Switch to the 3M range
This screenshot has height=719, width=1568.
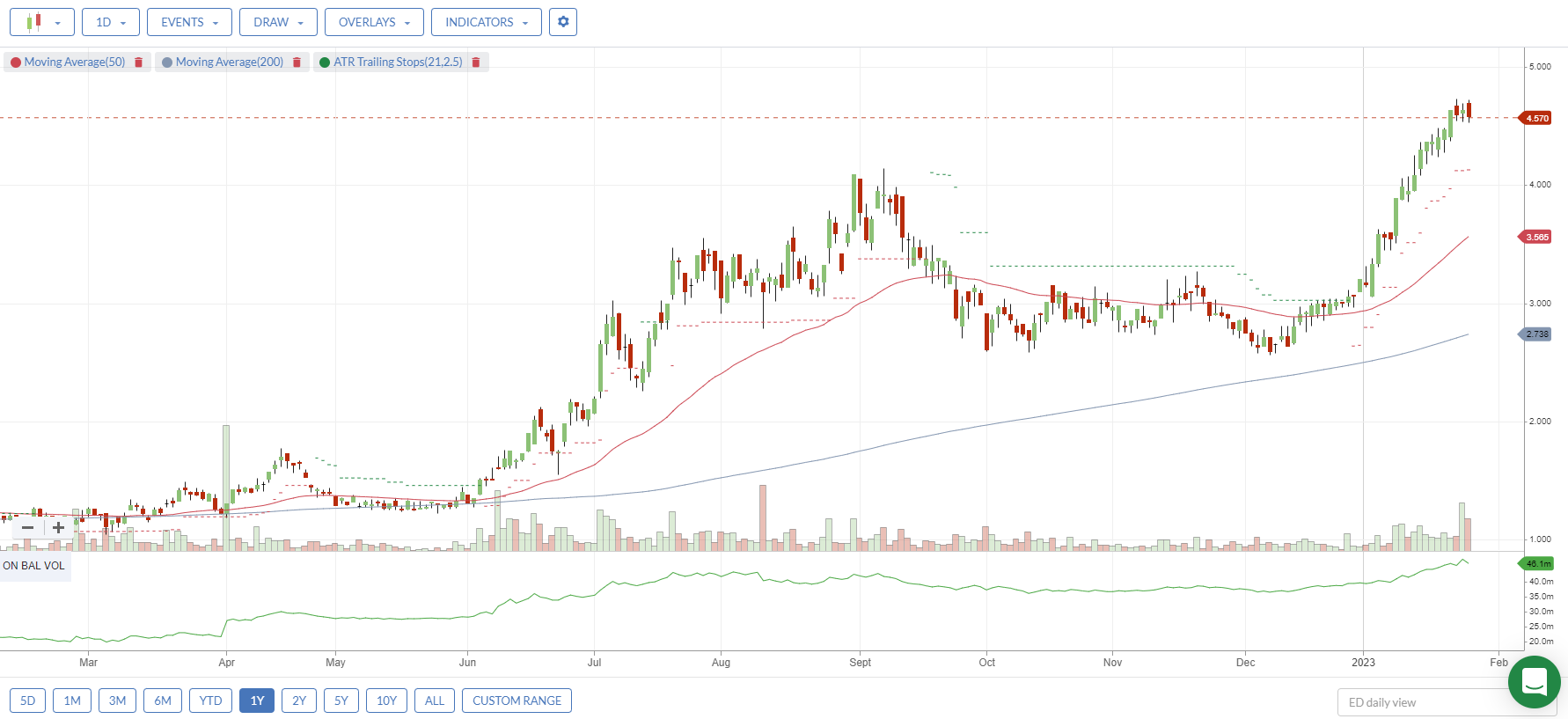click(117, 701)
